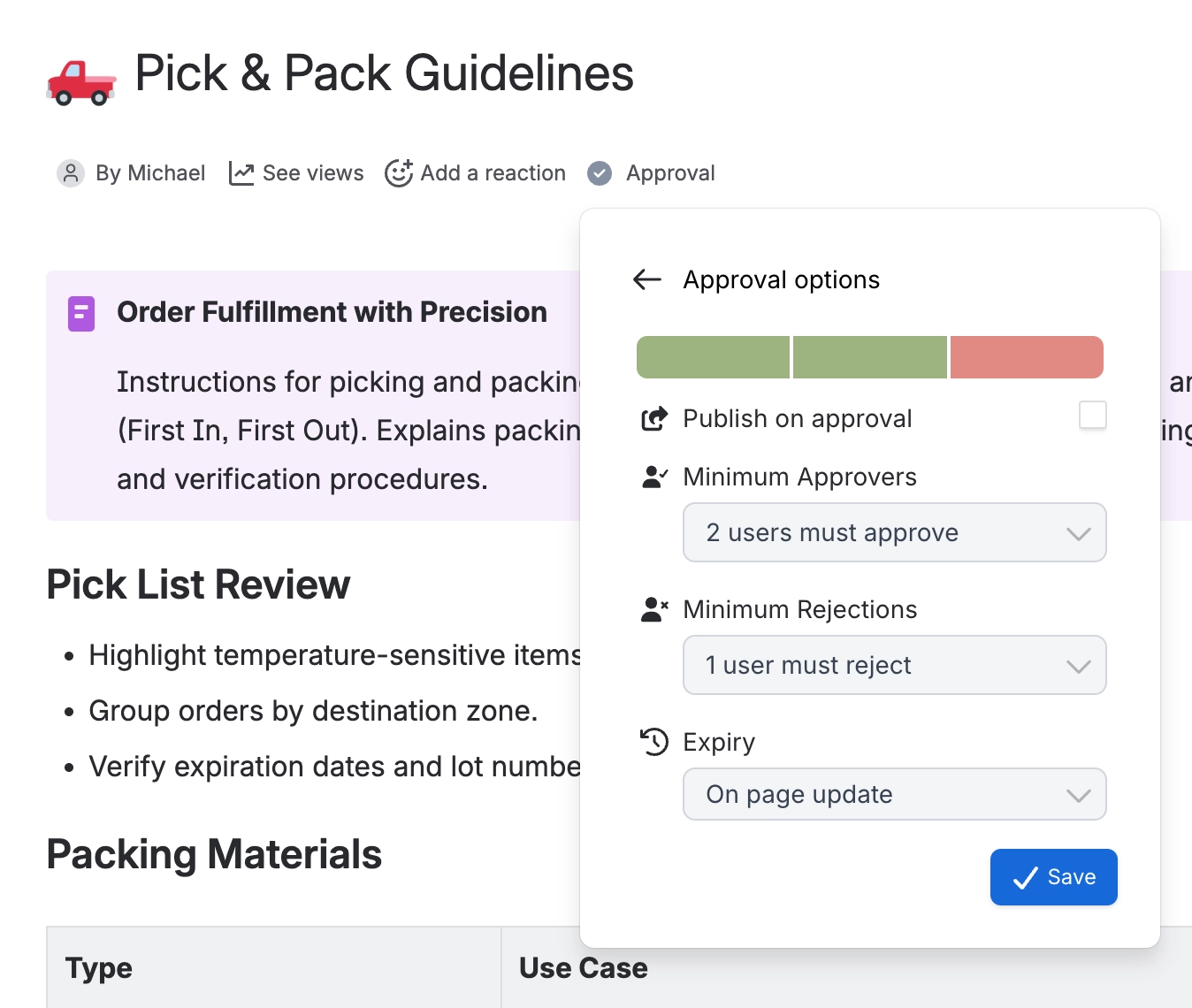Viewport: 1192px width, 1008px height.
Task: Click the See views chart icon
Action: pyautogui.click(x=241, y=173)
